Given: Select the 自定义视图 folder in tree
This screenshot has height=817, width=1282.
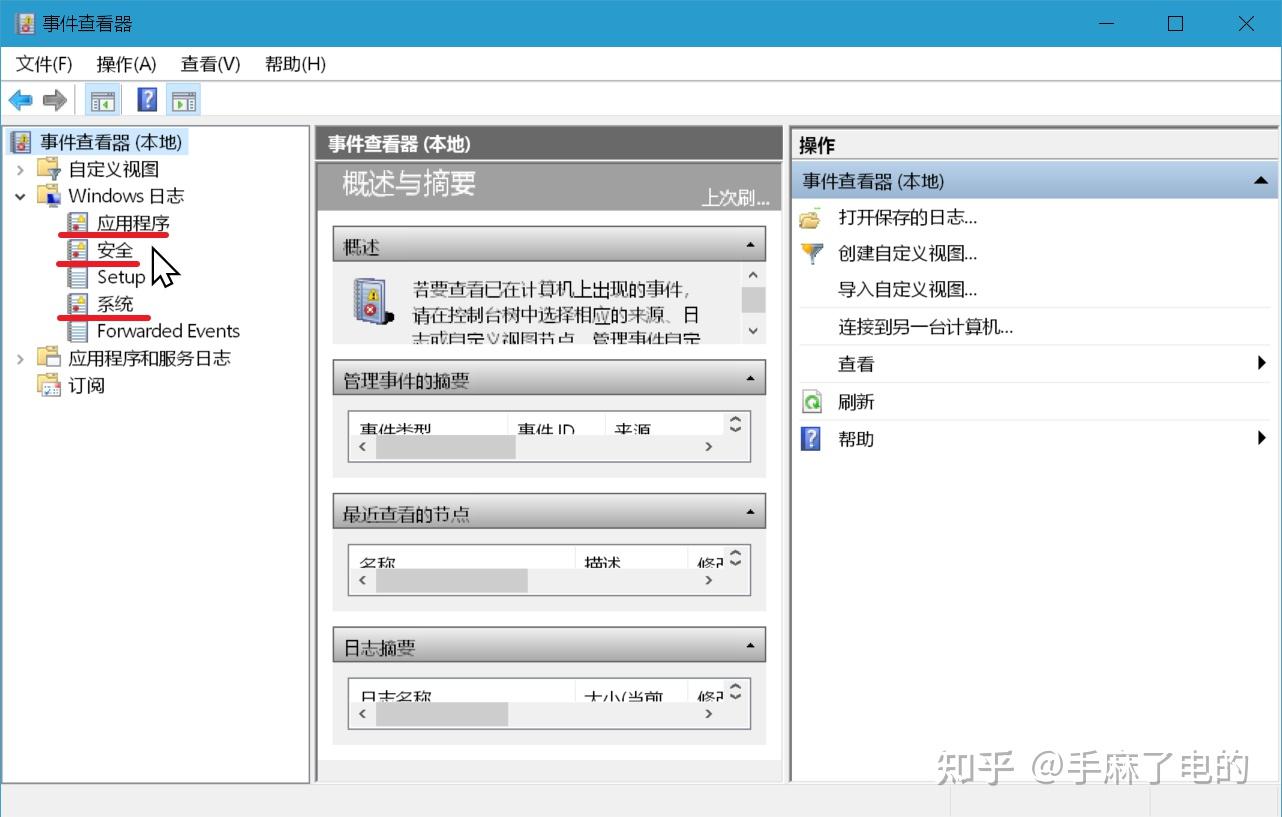Looking at the screenshot, I should coord(113,169).
